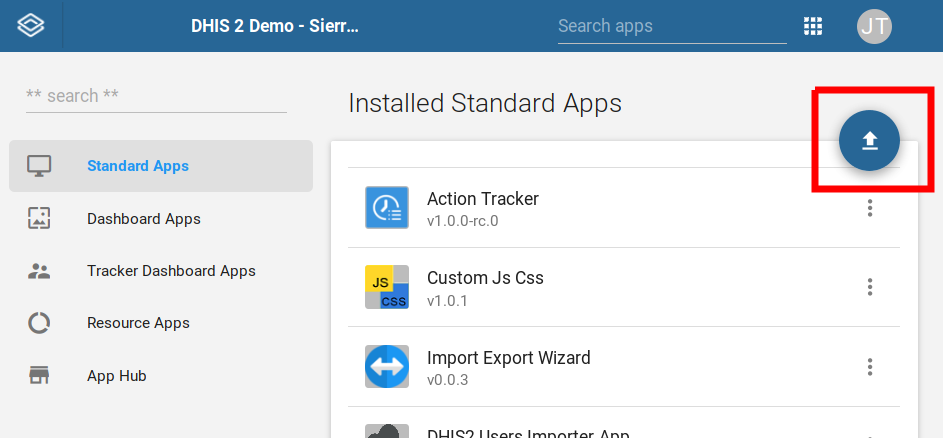Open more options for Import Export Wizard
943x438 pixels.
coord(870,366)
